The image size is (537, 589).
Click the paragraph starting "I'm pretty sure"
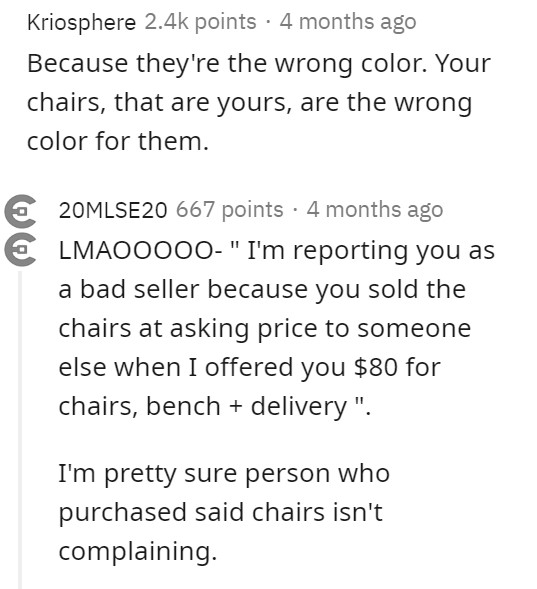(224, 512)
